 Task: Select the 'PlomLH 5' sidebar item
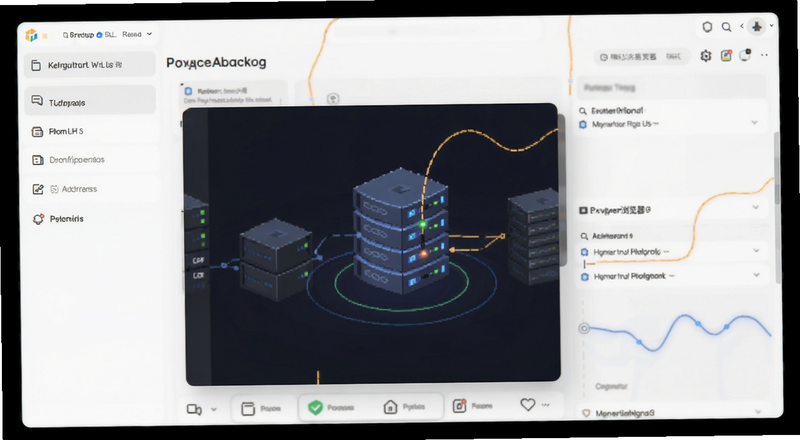point(90,132)
